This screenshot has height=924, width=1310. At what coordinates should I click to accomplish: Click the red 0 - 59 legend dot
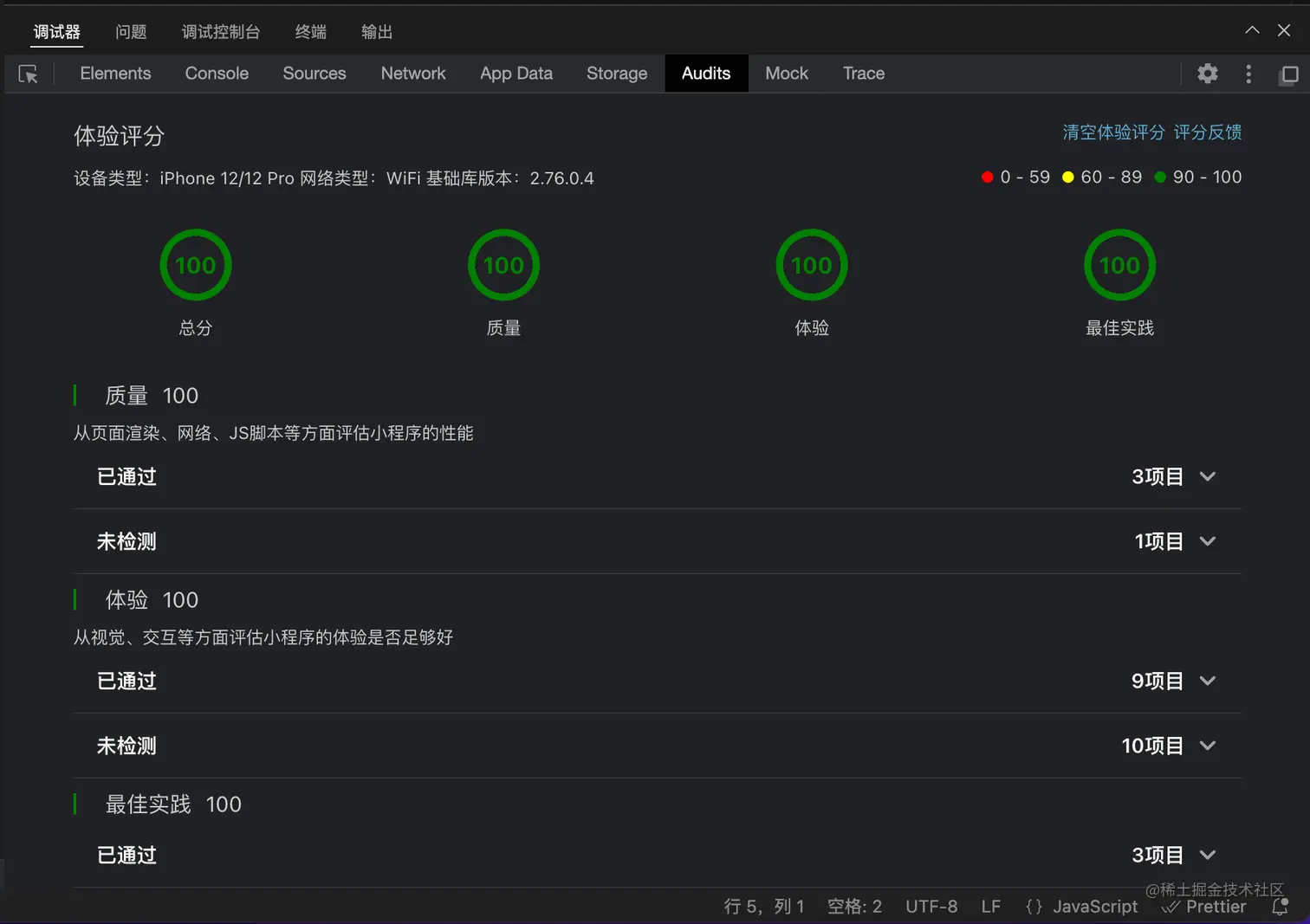click(x=987, y=177)
